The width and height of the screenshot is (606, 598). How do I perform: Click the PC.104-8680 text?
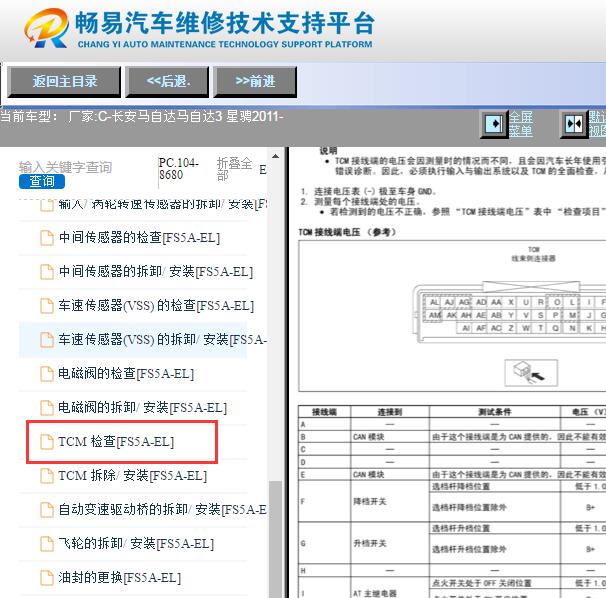point(178,169)
